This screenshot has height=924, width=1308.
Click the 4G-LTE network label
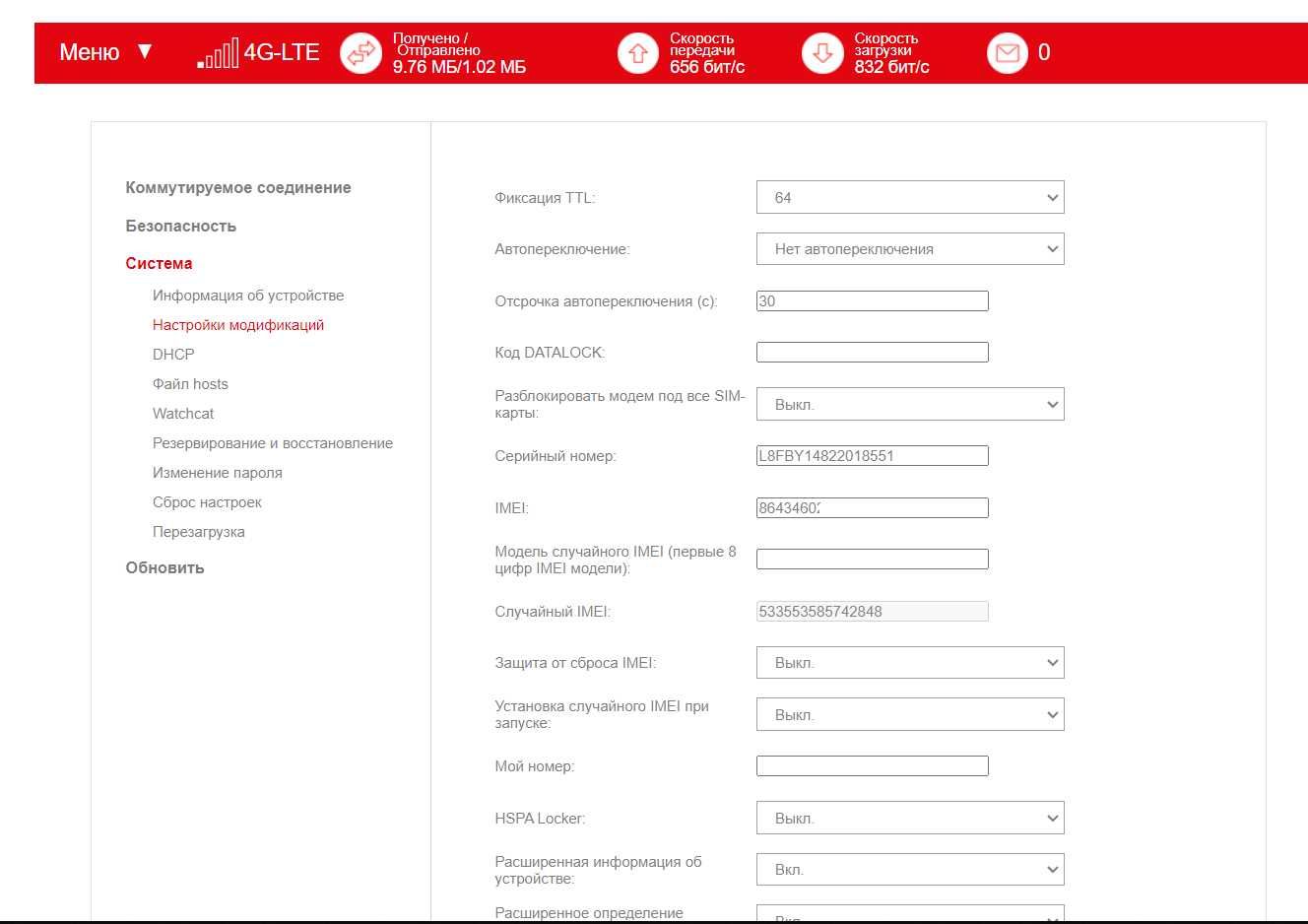click(x=282, y=52)
